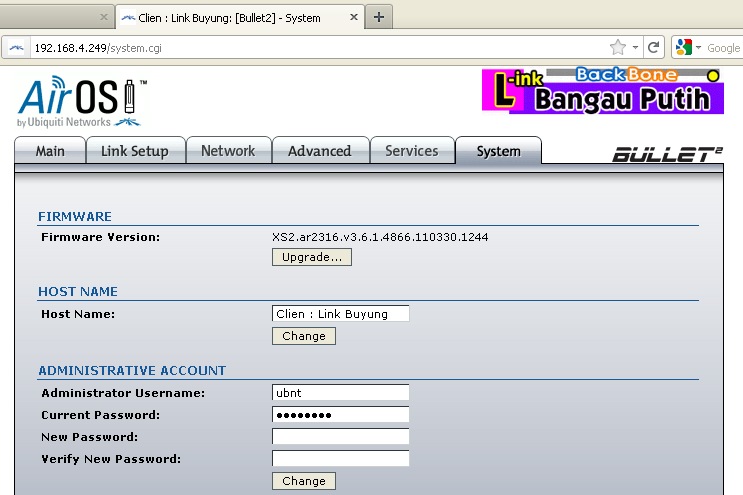
Task: Click the address bar URL 192.168.4.249/system.cgi
Action: (x=98, y=48)
